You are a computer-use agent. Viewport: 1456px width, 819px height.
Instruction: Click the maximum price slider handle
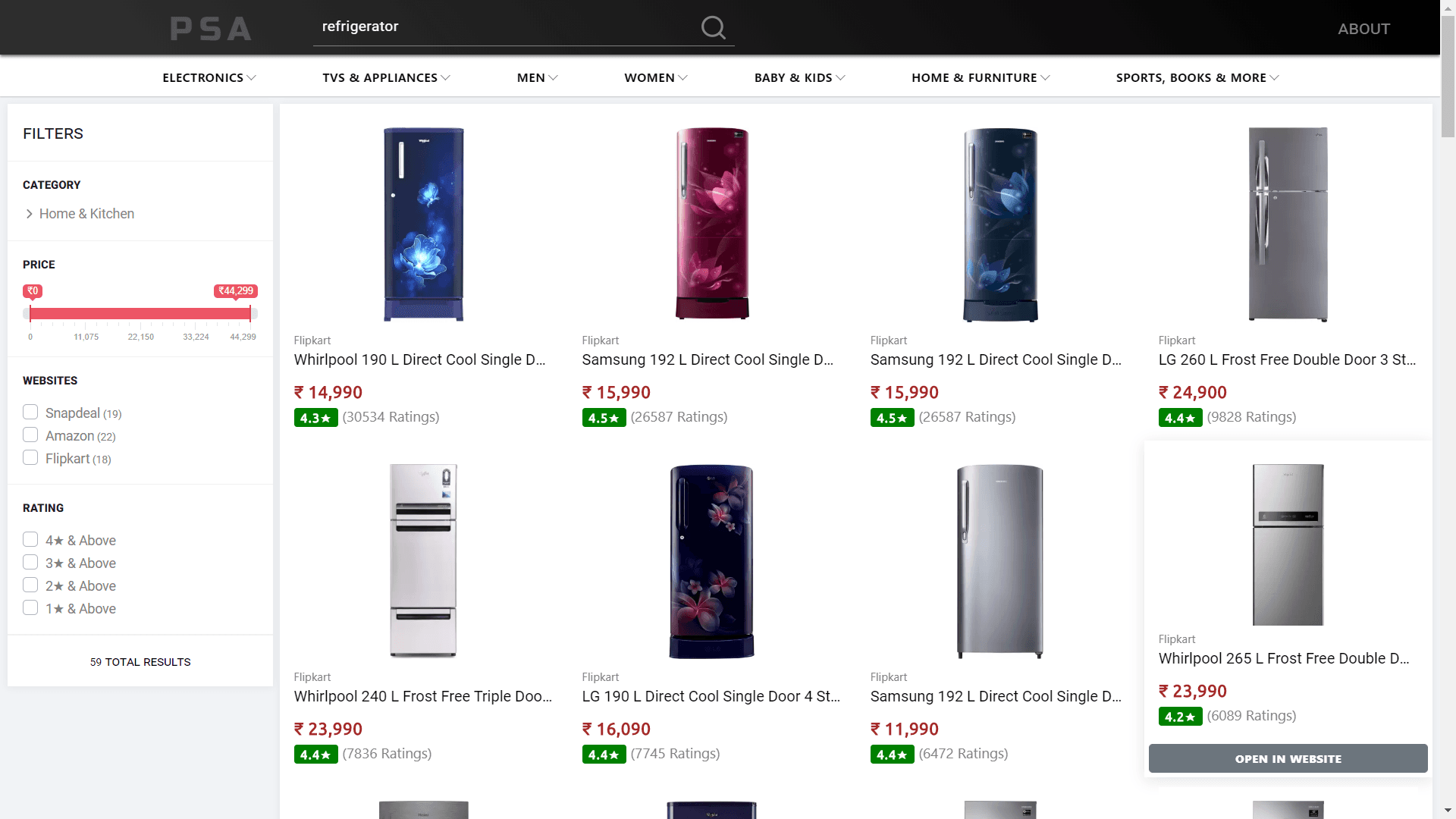pyautogui.click(x=250, y=313)
